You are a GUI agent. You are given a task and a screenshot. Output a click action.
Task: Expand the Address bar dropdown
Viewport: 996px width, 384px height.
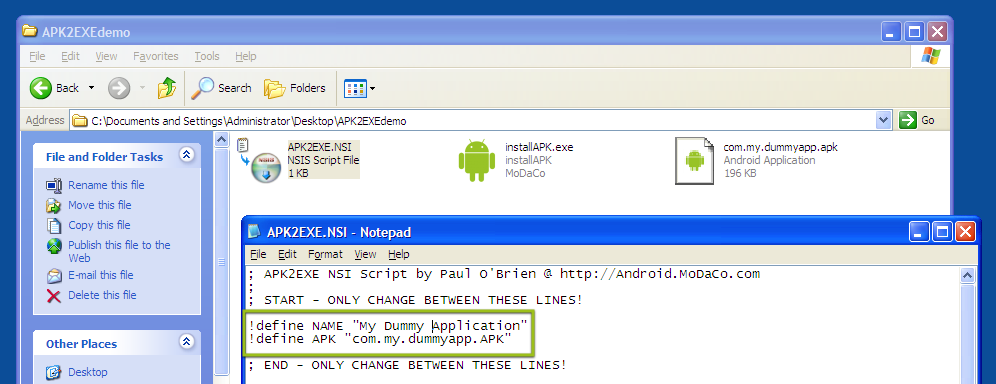click(884, 120)
